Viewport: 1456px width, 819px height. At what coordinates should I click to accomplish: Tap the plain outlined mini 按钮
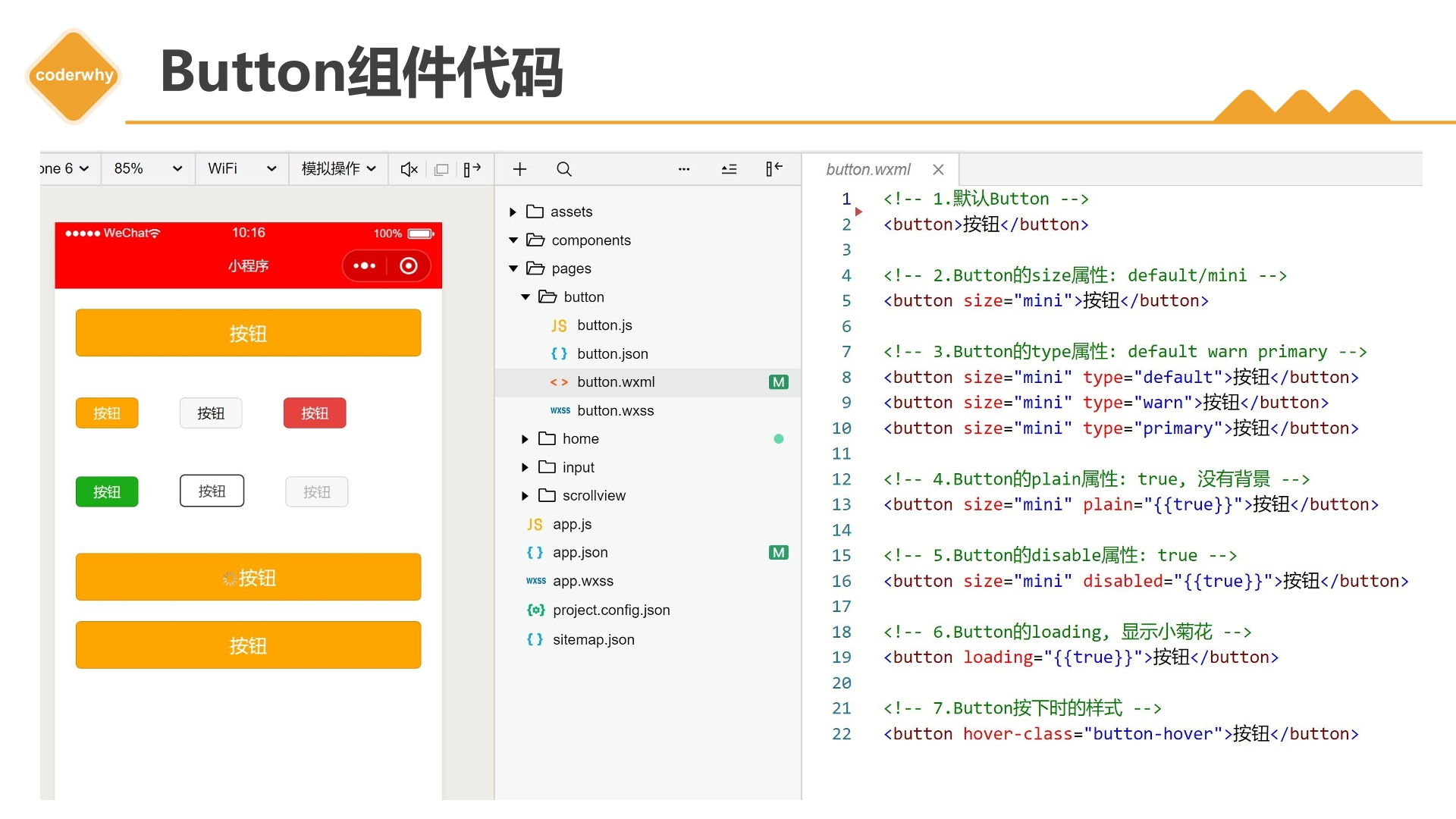212,491
